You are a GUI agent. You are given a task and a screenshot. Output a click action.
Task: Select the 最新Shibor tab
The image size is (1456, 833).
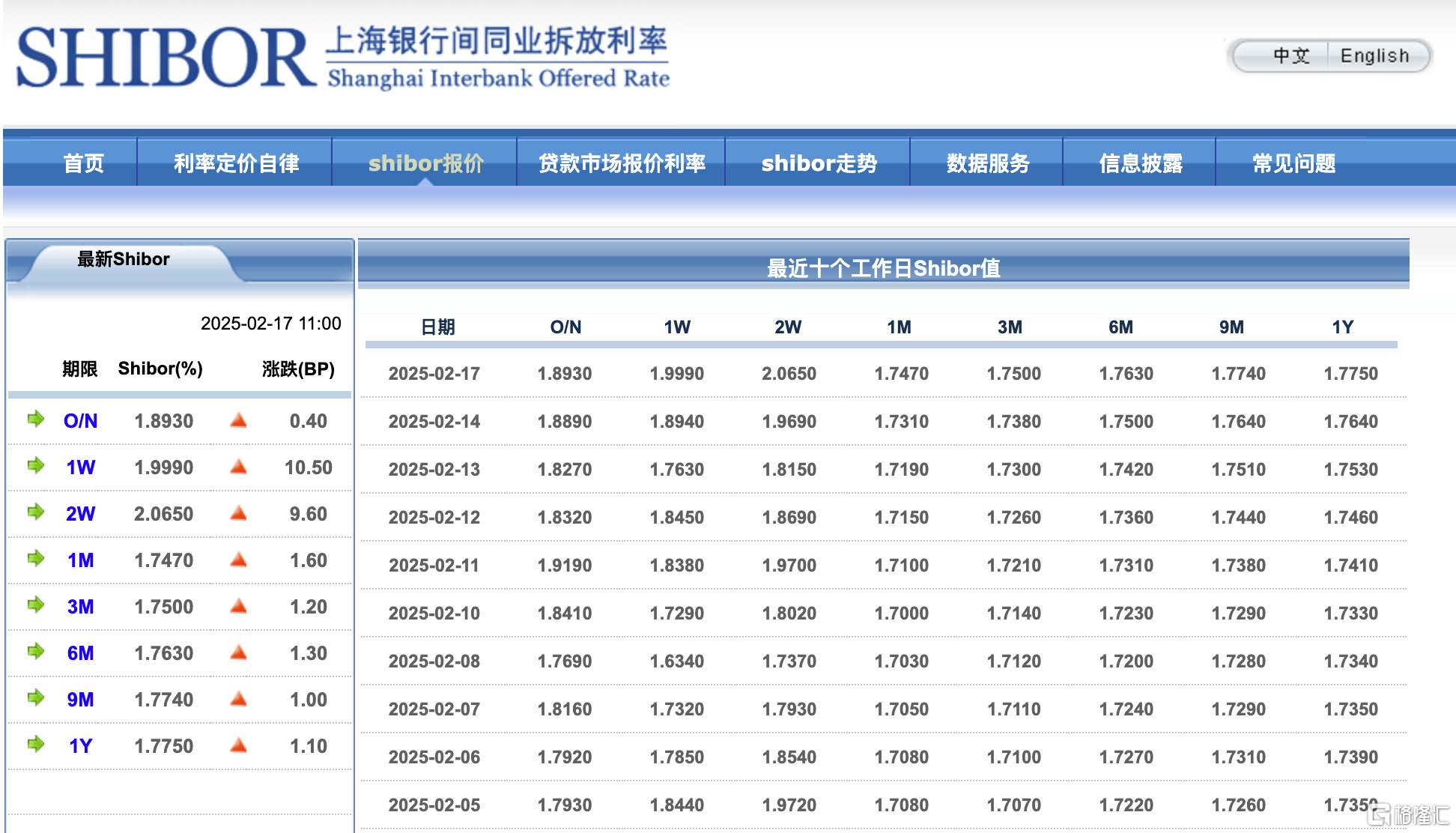[x=124, y=259]
